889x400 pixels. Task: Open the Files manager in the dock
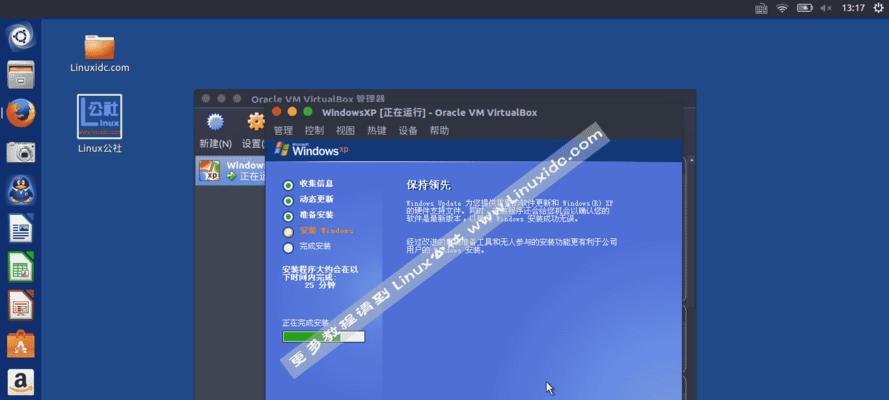21,75
